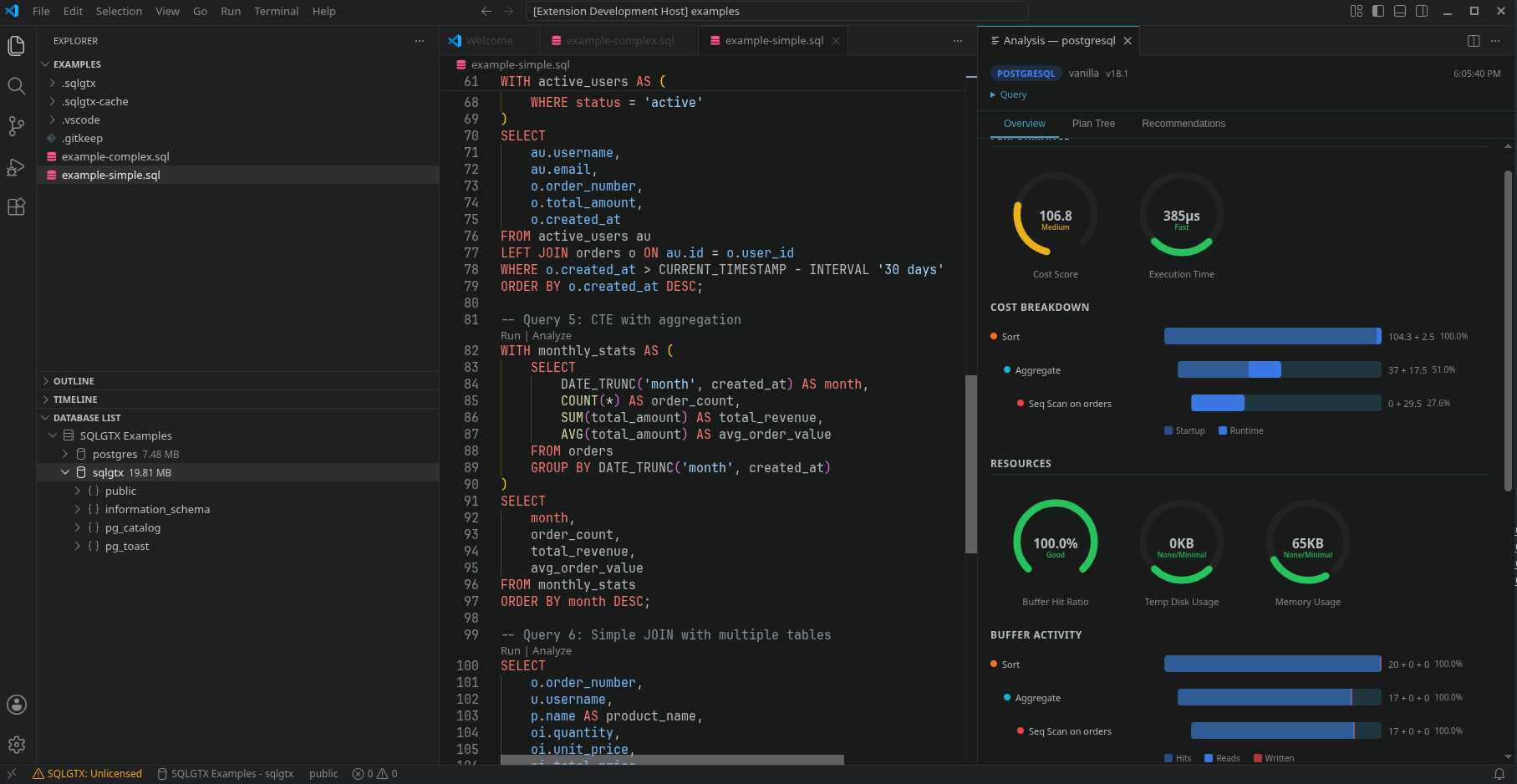The height and width of the screenshot is (784, 1517).
Task: Close the Analysis — postgresql tab
Action: (x=1128, y=41)
